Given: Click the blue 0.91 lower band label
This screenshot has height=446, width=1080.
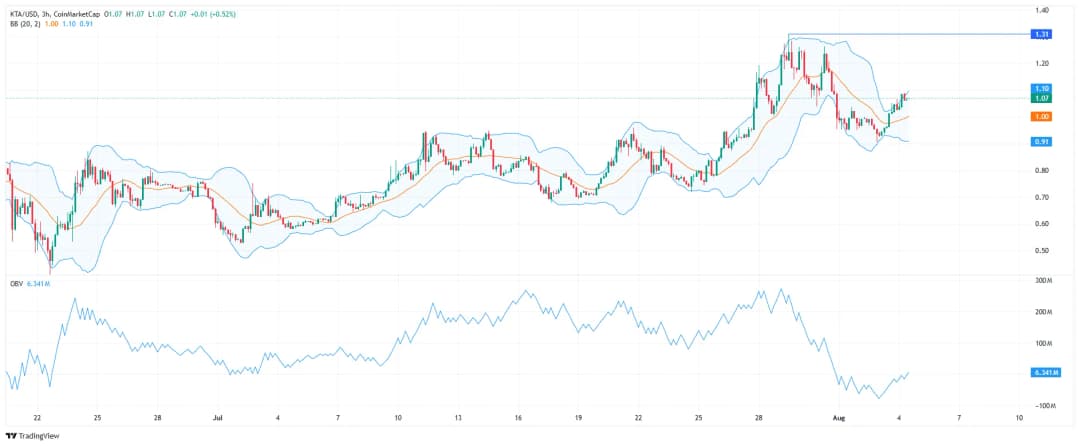Looking at the screenshot, I should pyautogui.click(x=1041, y=142).
